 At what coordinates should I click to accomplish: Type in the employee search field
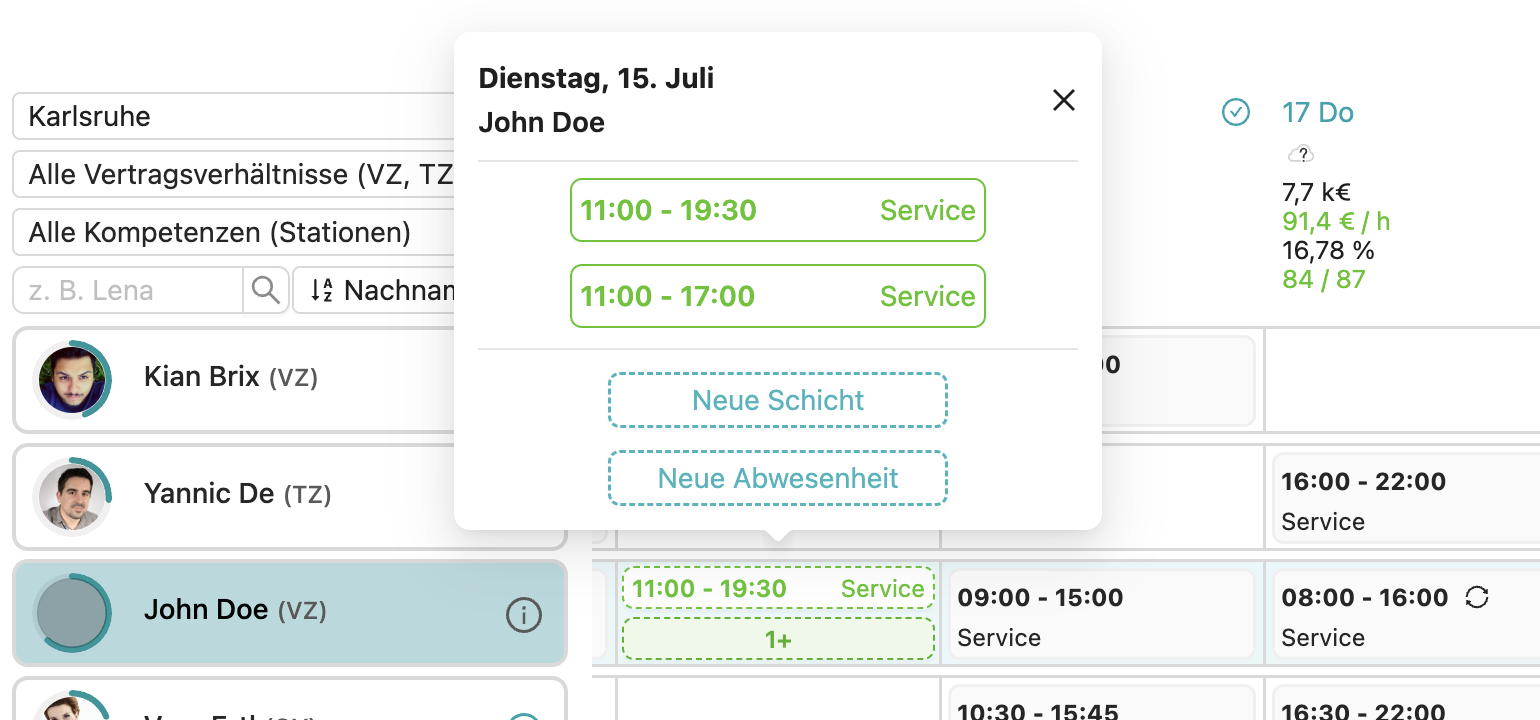point(128,291)
